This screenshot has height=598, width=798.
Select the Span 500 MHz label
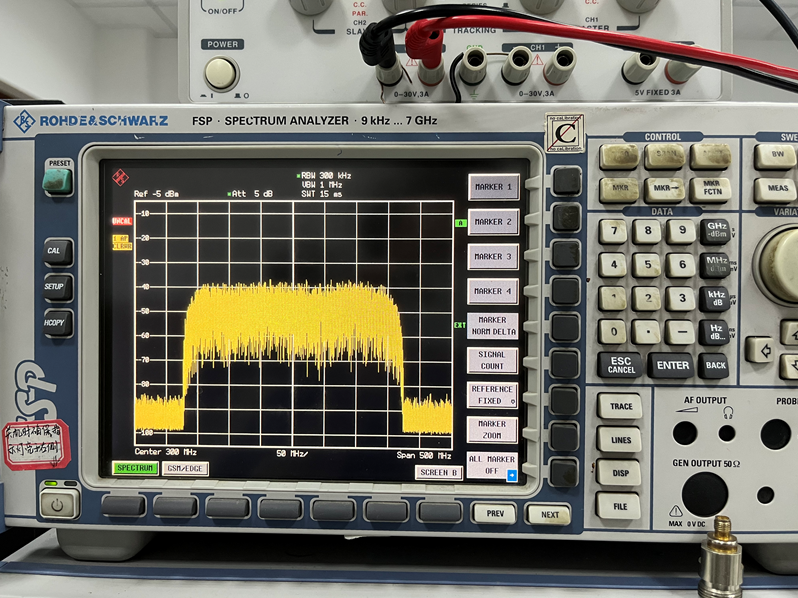click(x=424, y=455)
